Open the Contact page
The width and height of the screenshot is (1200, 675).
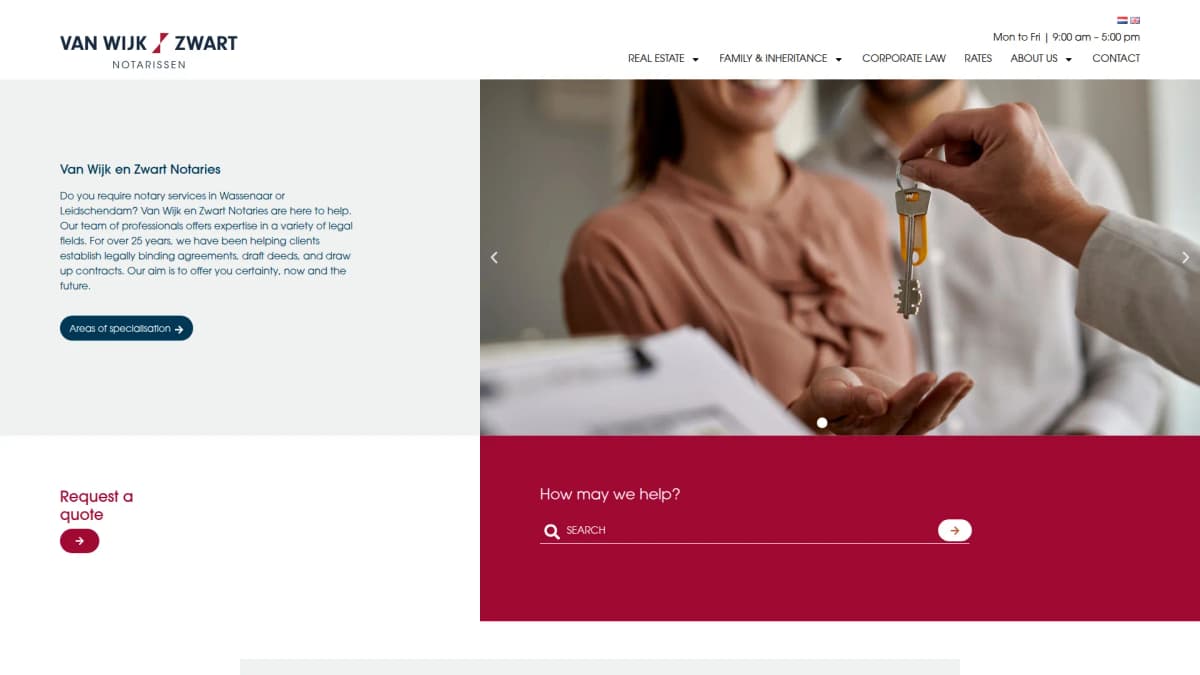point(1116,58)
